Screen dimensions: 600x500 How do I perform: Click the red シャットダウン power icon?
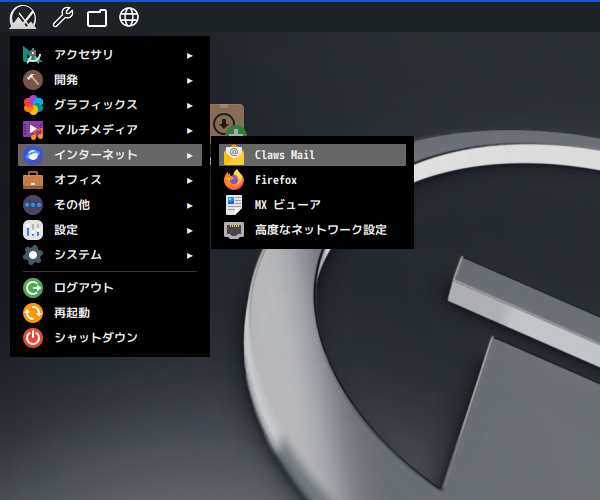click(x=33, y=338)
